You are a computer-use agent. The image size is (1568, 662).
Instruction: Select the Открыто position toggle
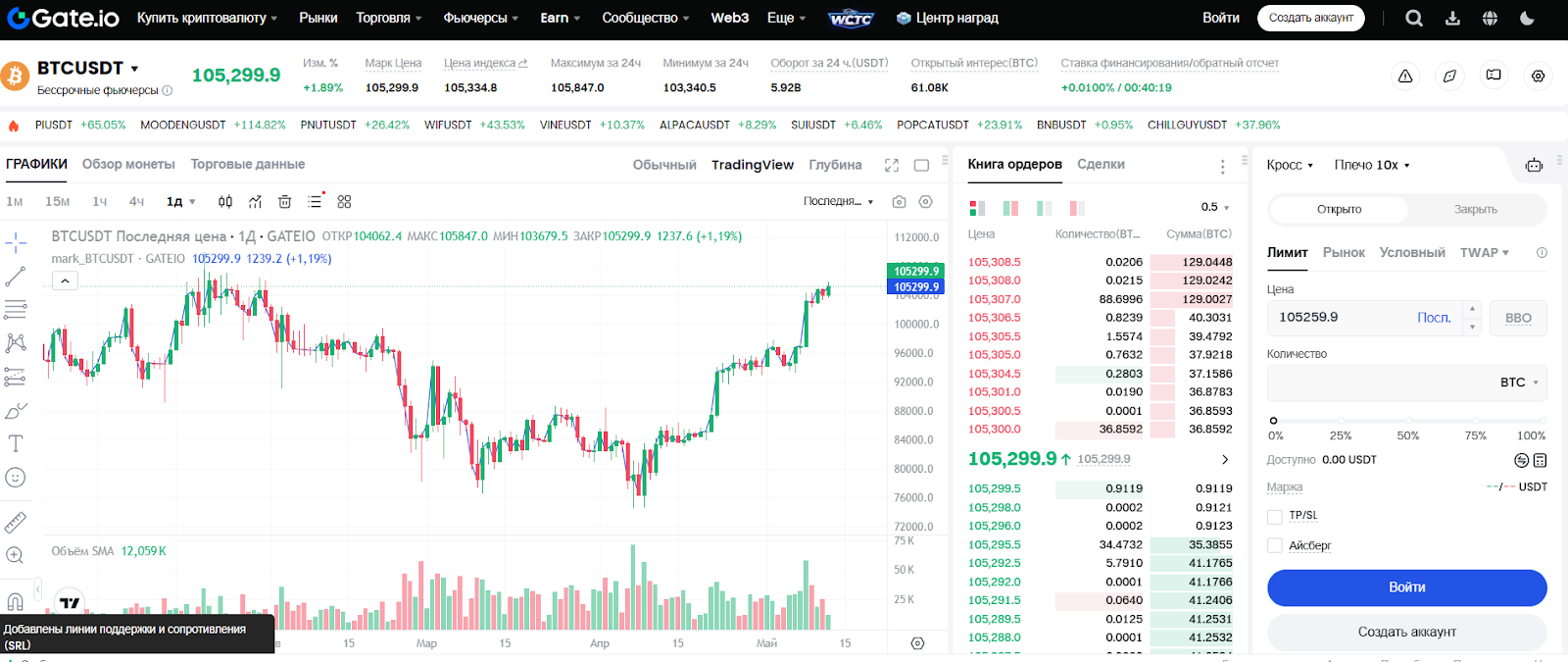click(1339, 209)
